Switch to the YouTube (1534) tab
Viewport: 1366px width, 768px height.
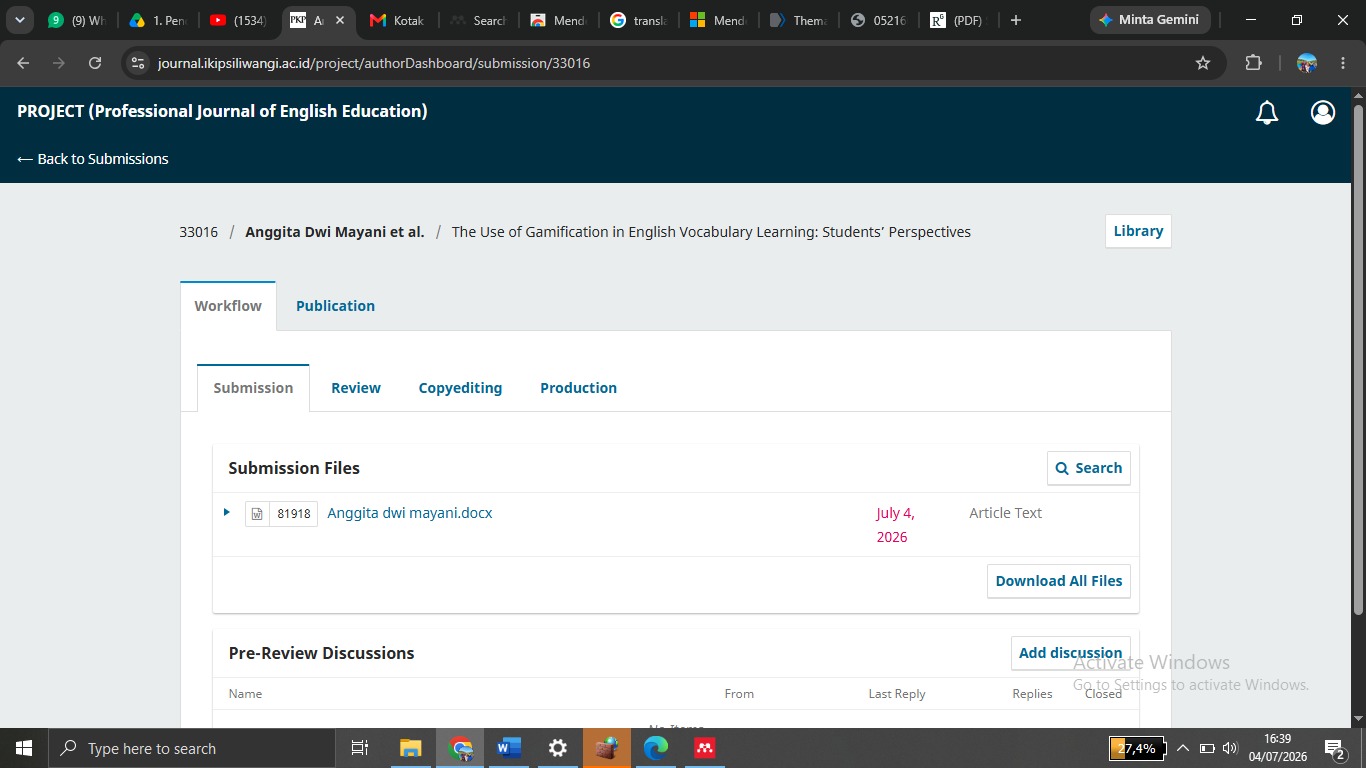[238, 20]
